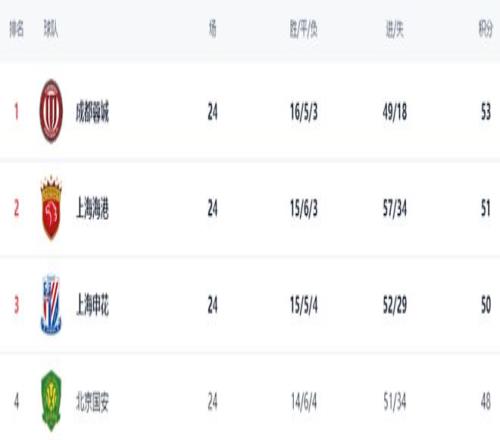This screenshot has width=500, height=440.
Task: Select the 上海申花 team name
Action: [92, 305]
